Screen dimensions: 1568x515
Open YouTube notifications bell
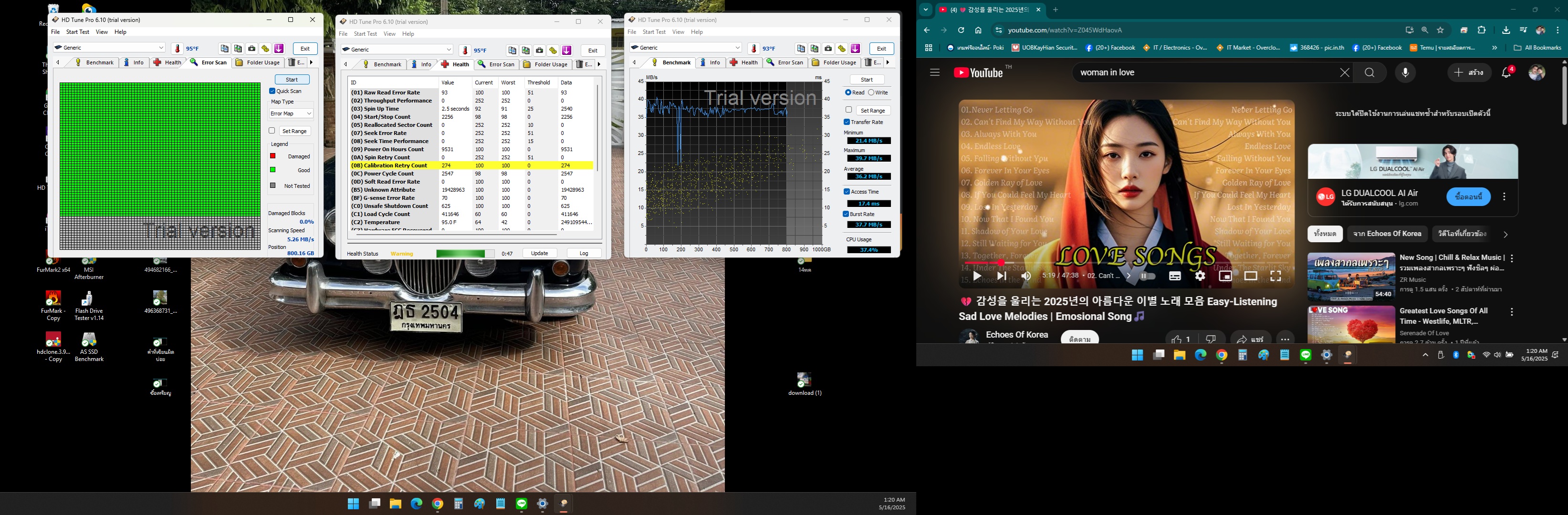point(1506,72)
